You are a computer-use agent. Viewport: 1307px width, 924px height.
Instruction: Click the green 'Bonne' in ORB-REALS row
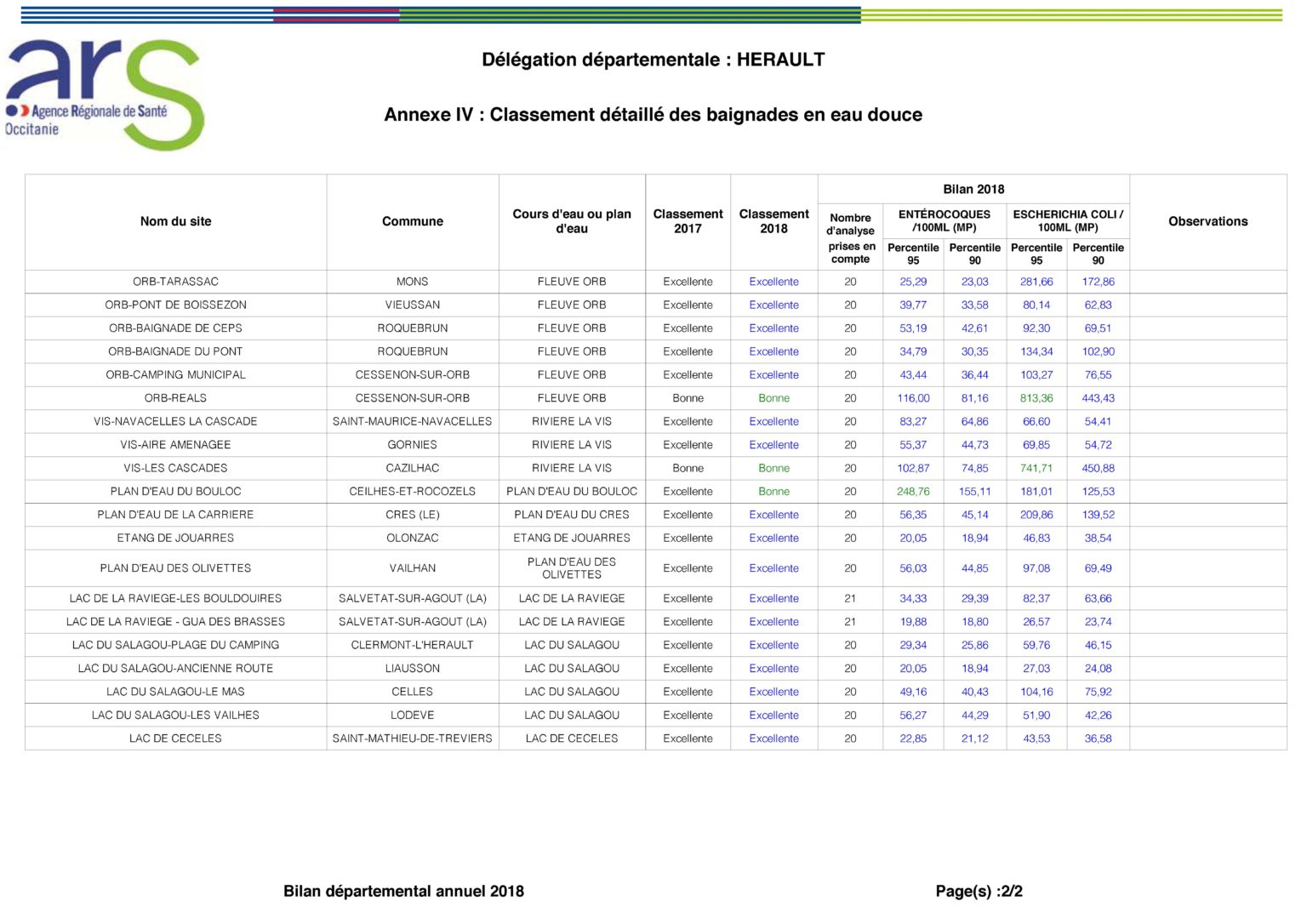(774, 398)
